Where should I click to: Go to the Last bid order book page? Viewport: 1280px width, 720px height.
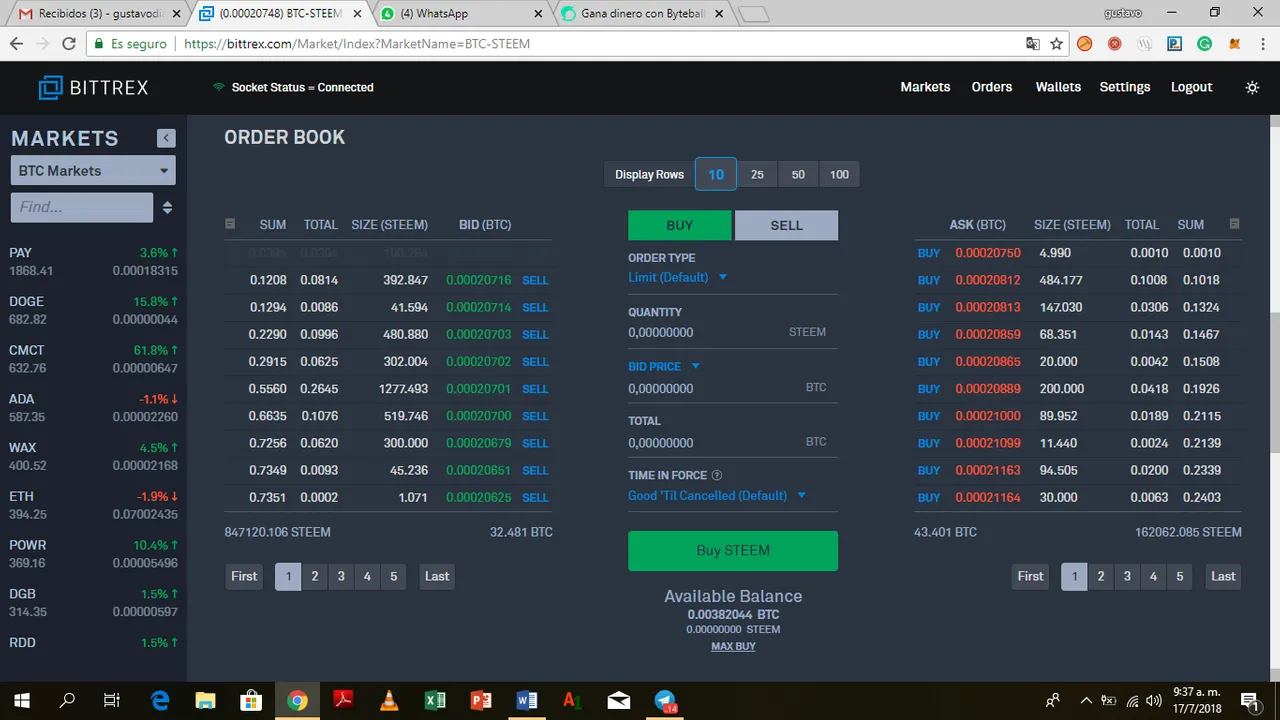(x=437, y=576)
